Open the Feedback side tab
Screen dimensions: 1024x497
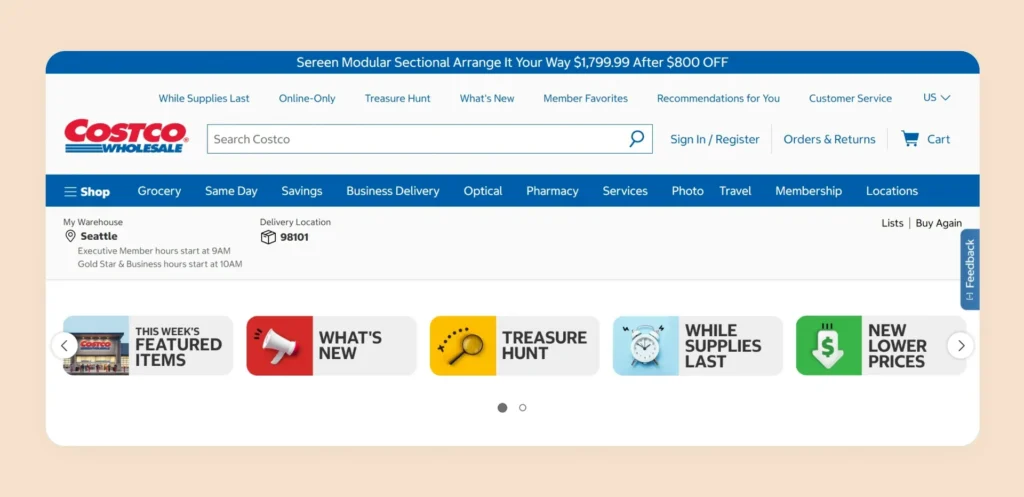(x=970, y=269)
